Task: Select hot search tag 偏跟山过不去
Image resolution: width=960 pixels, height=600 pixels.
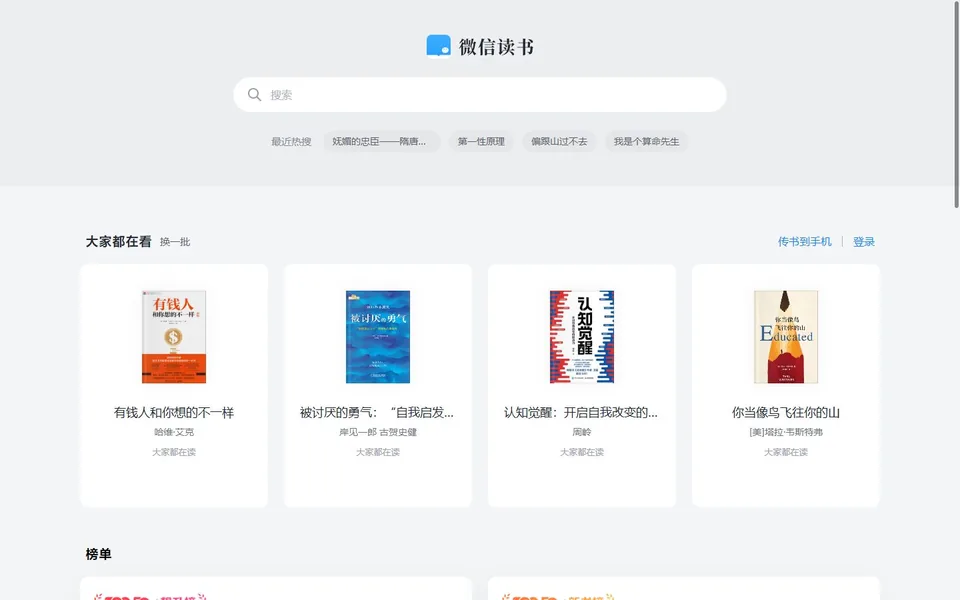Action: [x=559, y=141]
